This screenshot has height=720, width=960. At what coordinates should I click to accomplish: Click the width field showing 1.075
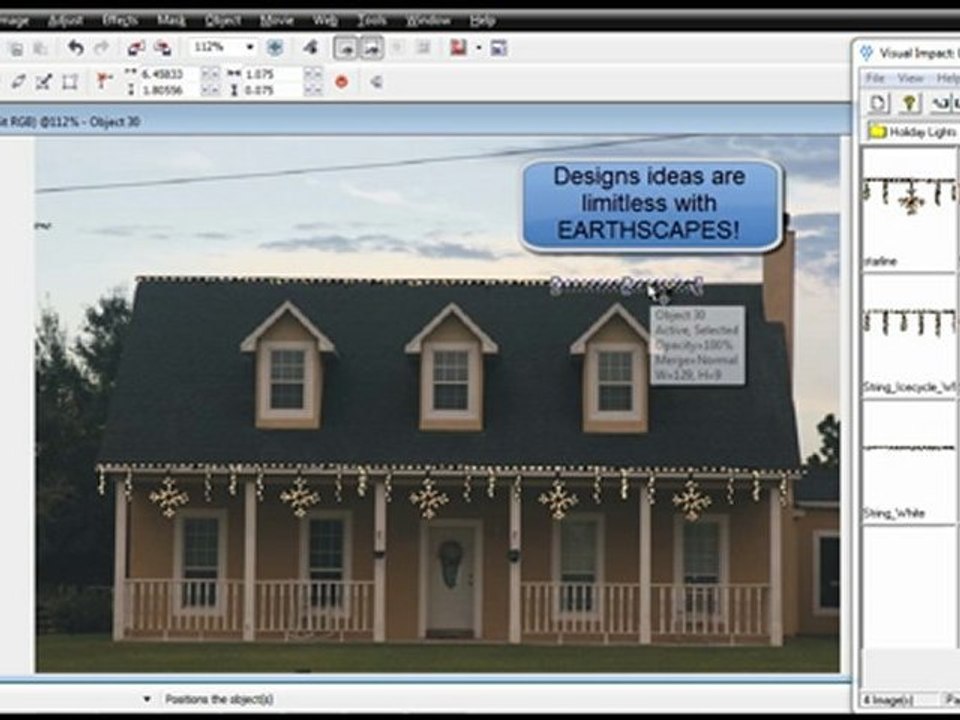[273, 74]
